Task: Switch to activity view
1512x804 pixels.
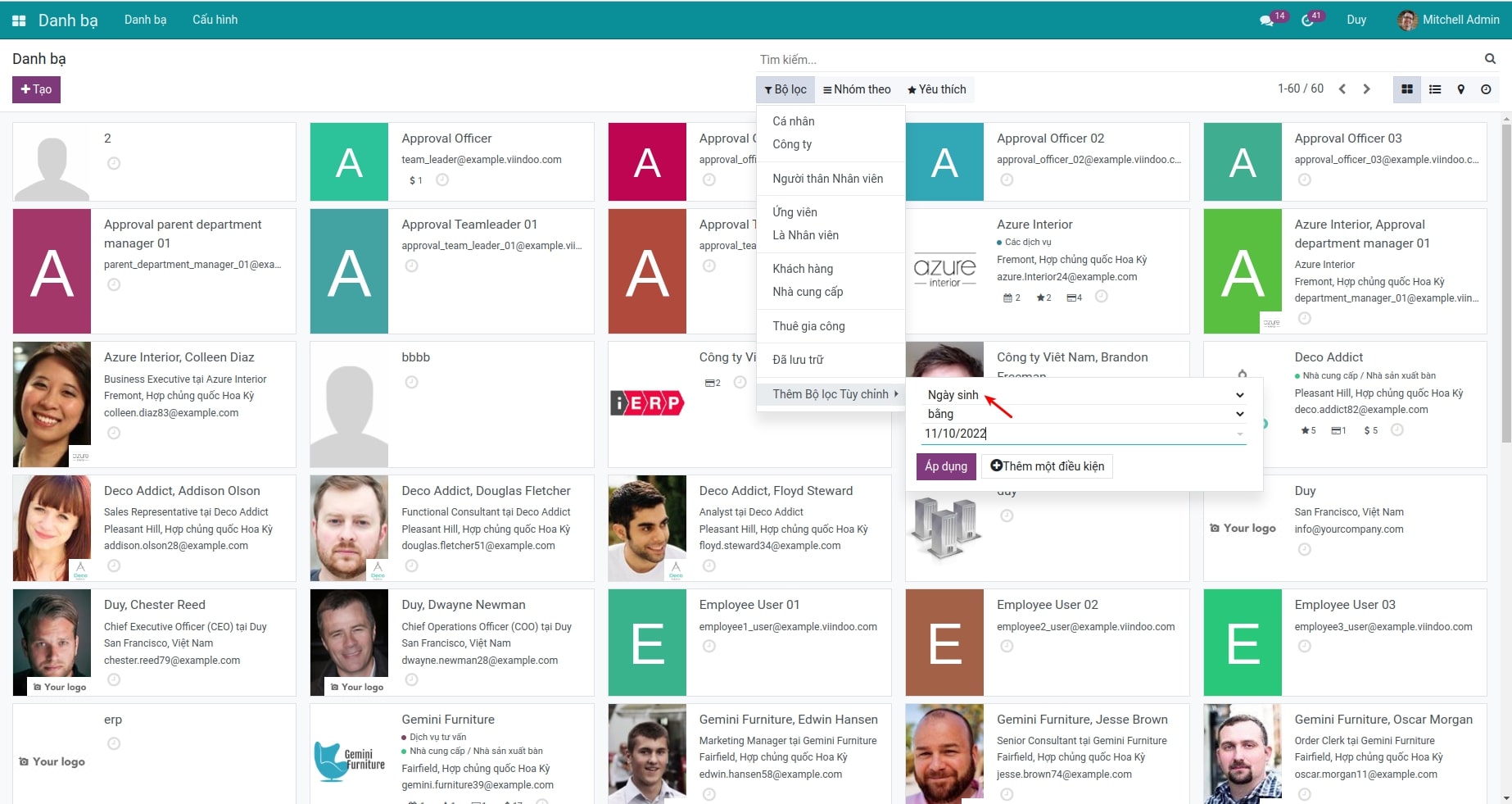Action: (1486, 89)
